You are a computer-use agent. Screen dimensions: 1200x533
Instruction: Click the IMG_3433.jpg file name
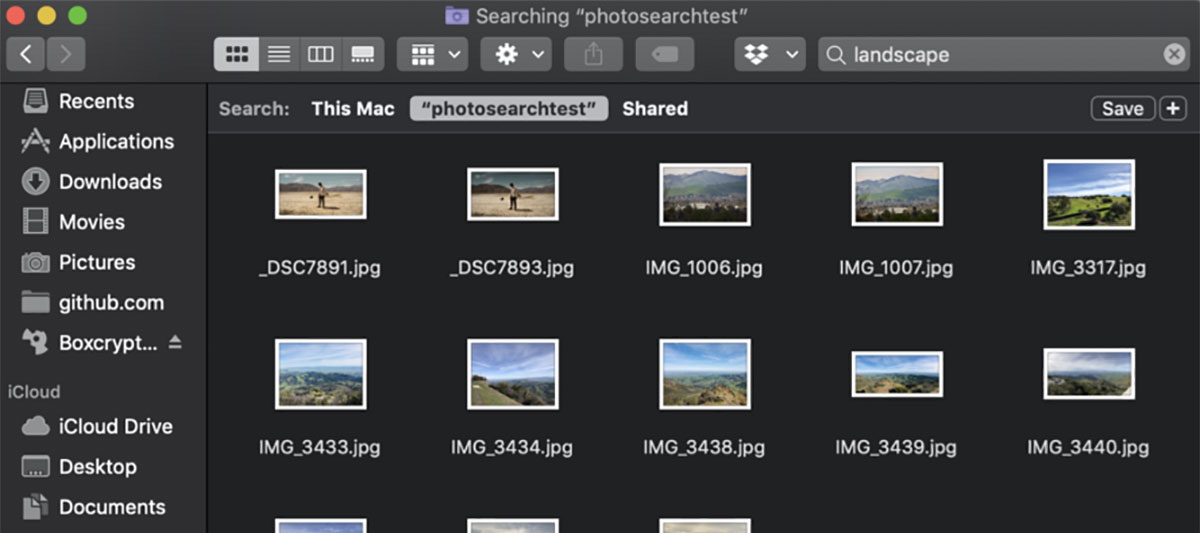click(x=320, y=447)
